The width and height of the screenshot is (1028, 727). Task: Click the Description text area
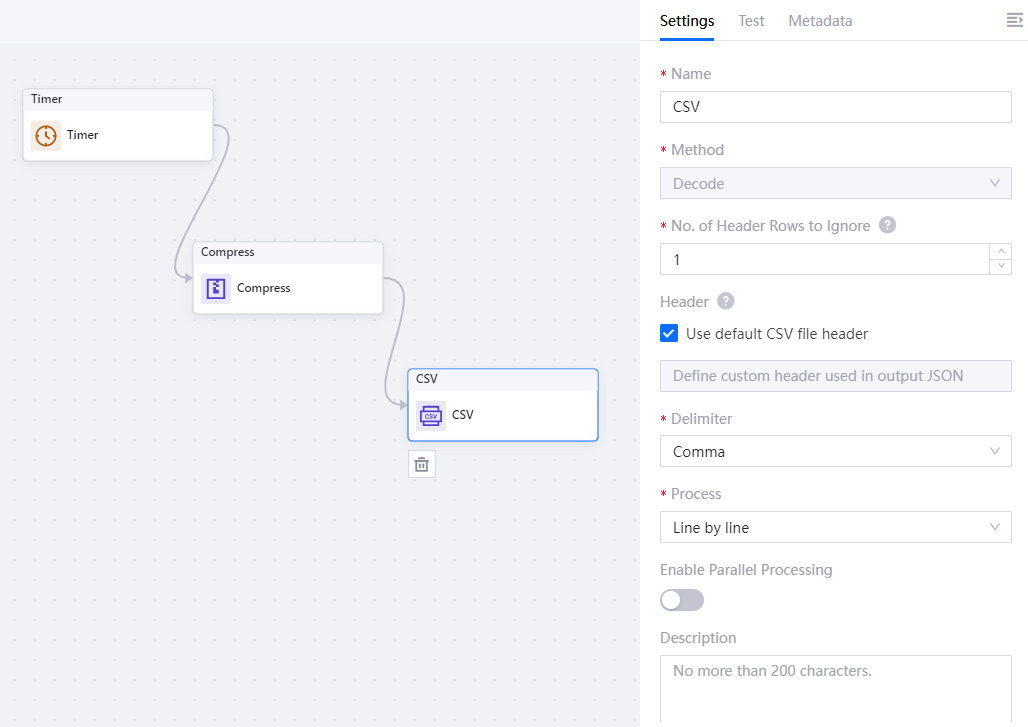tap(835, 690)
